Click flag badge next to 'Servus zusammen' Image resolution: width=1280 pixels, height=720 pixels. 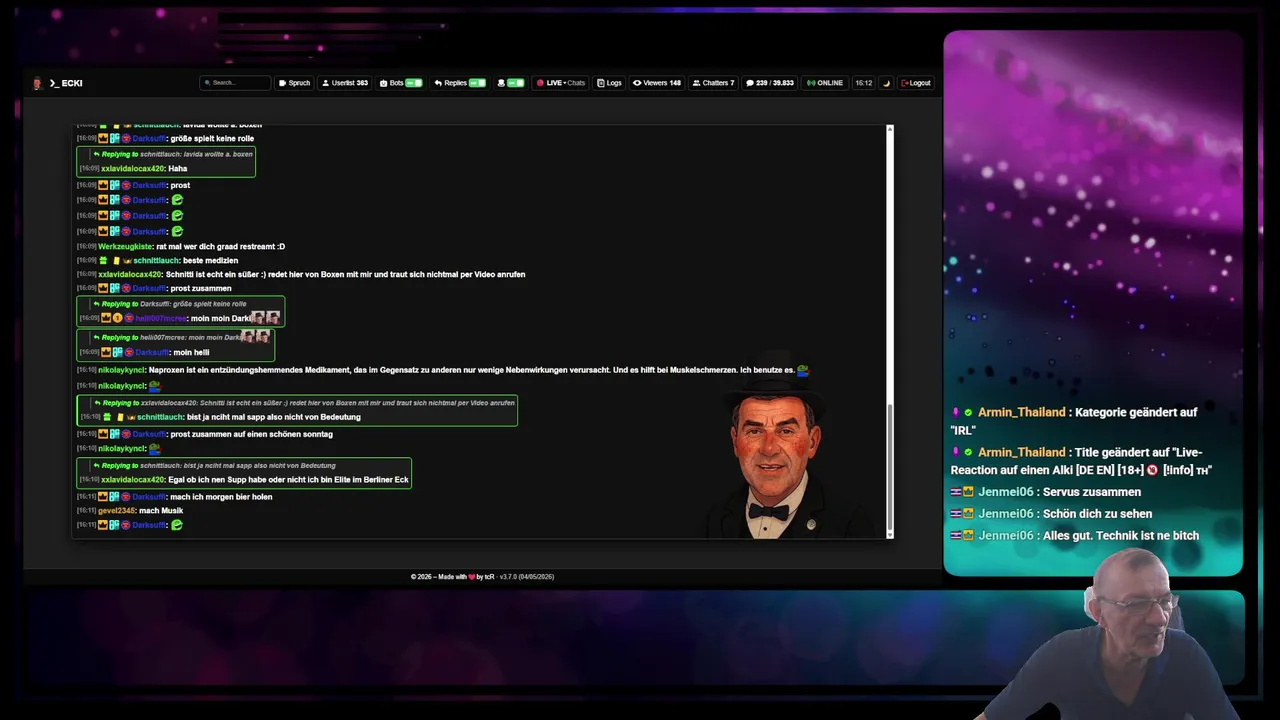coord(956,492)
